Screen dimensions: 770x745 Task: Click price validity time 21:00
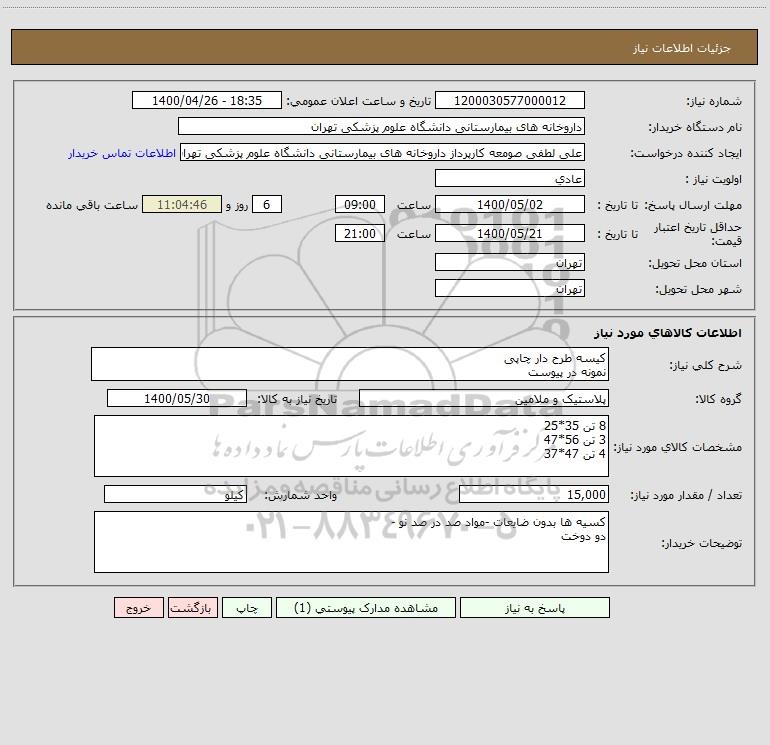pyautogui.click(x=359, y=233)
